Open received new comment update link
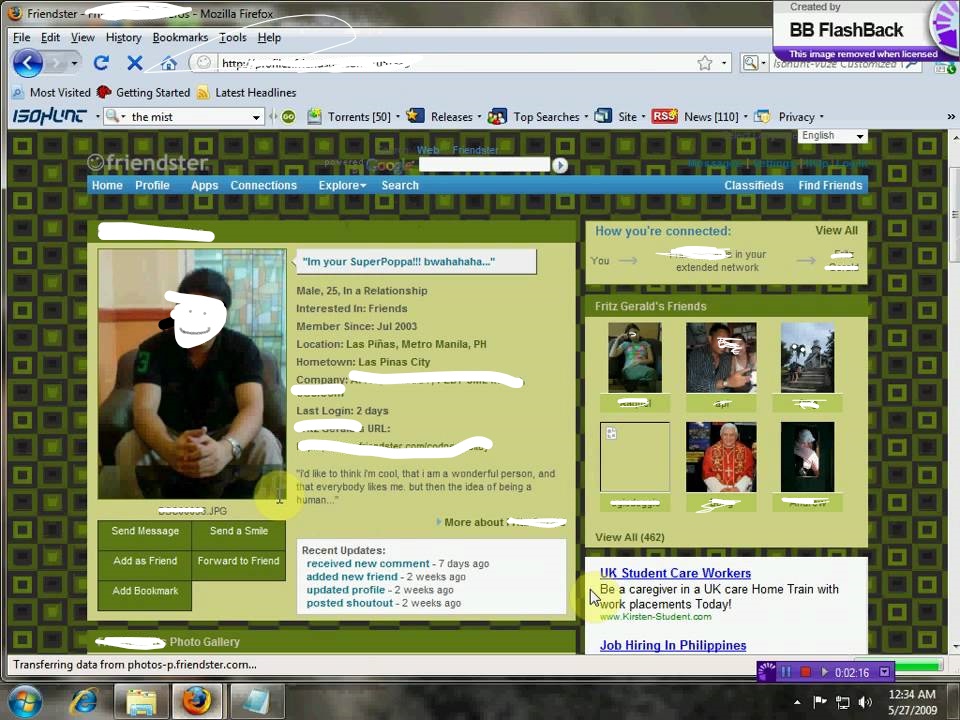960x720 pixels. [x=368, y=563]
